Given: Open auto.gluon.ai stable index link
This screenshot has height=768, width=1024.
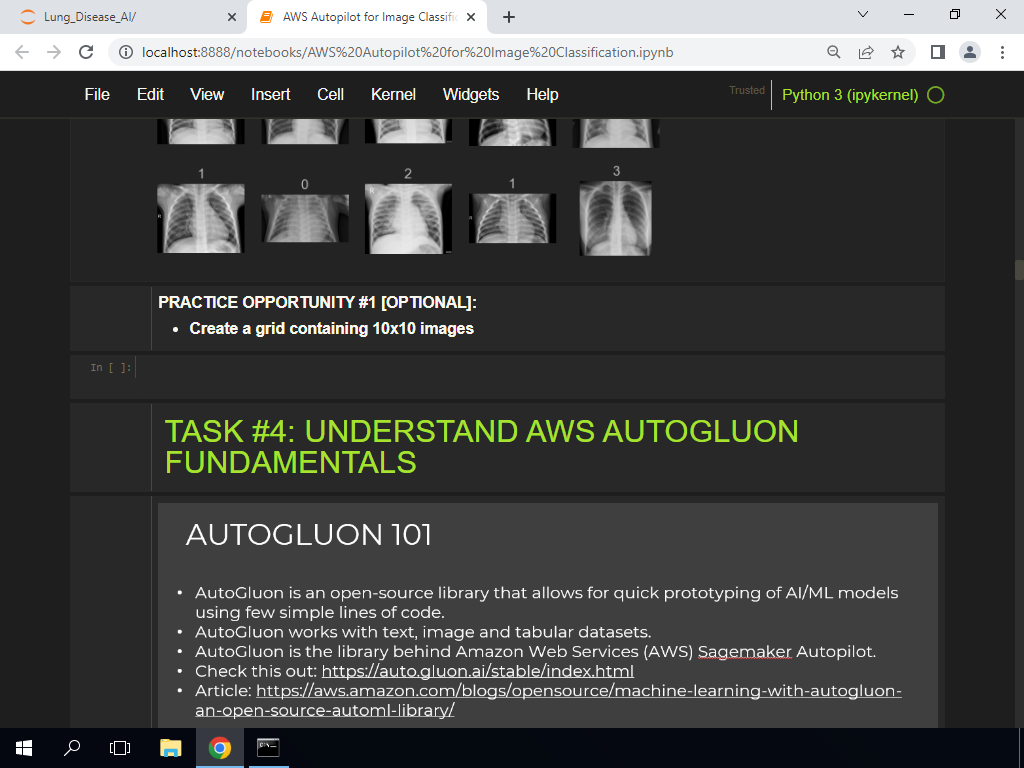Looking at the screenshot, I should (477, 671).
